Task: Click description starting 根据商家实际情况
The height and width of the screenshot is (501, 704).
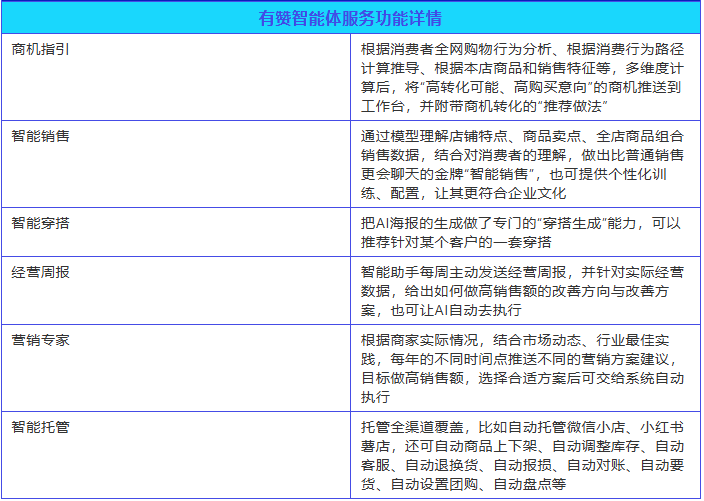Action: coord(522,369)
